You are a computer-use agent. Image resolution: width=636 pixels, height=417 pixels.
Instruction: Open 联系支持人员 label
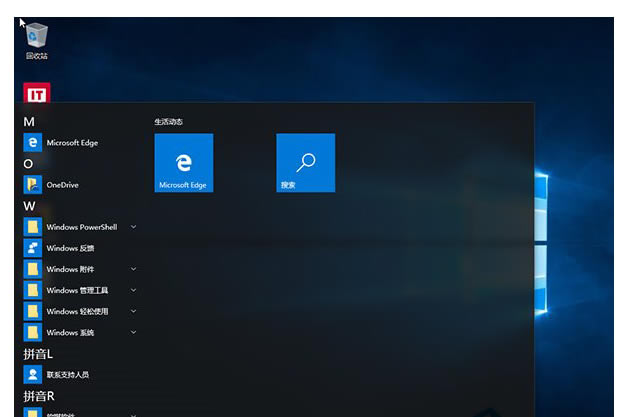68,375
